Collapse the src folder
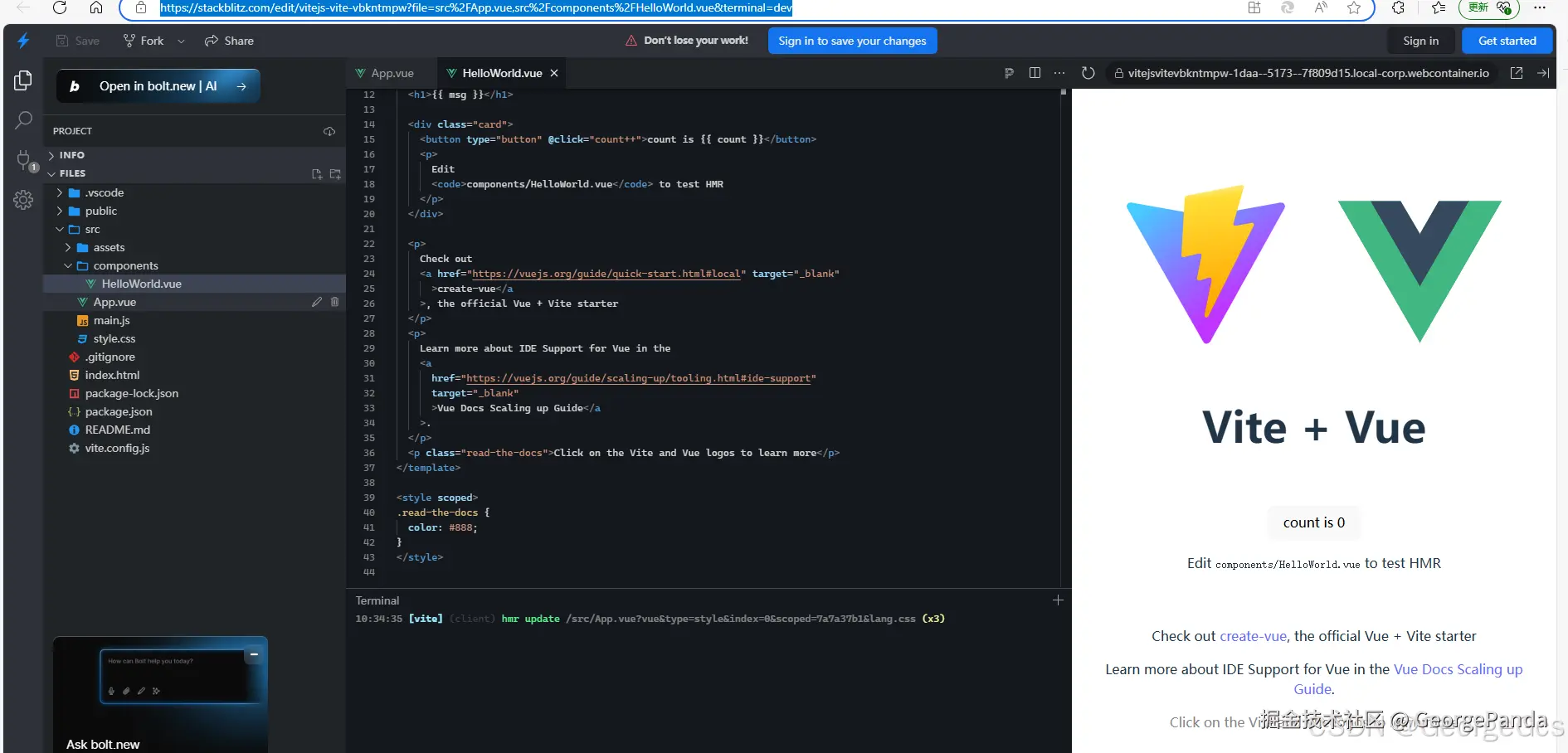This screenshot has height=753, width=1568. pyautogui.click(x=60, y=229)
